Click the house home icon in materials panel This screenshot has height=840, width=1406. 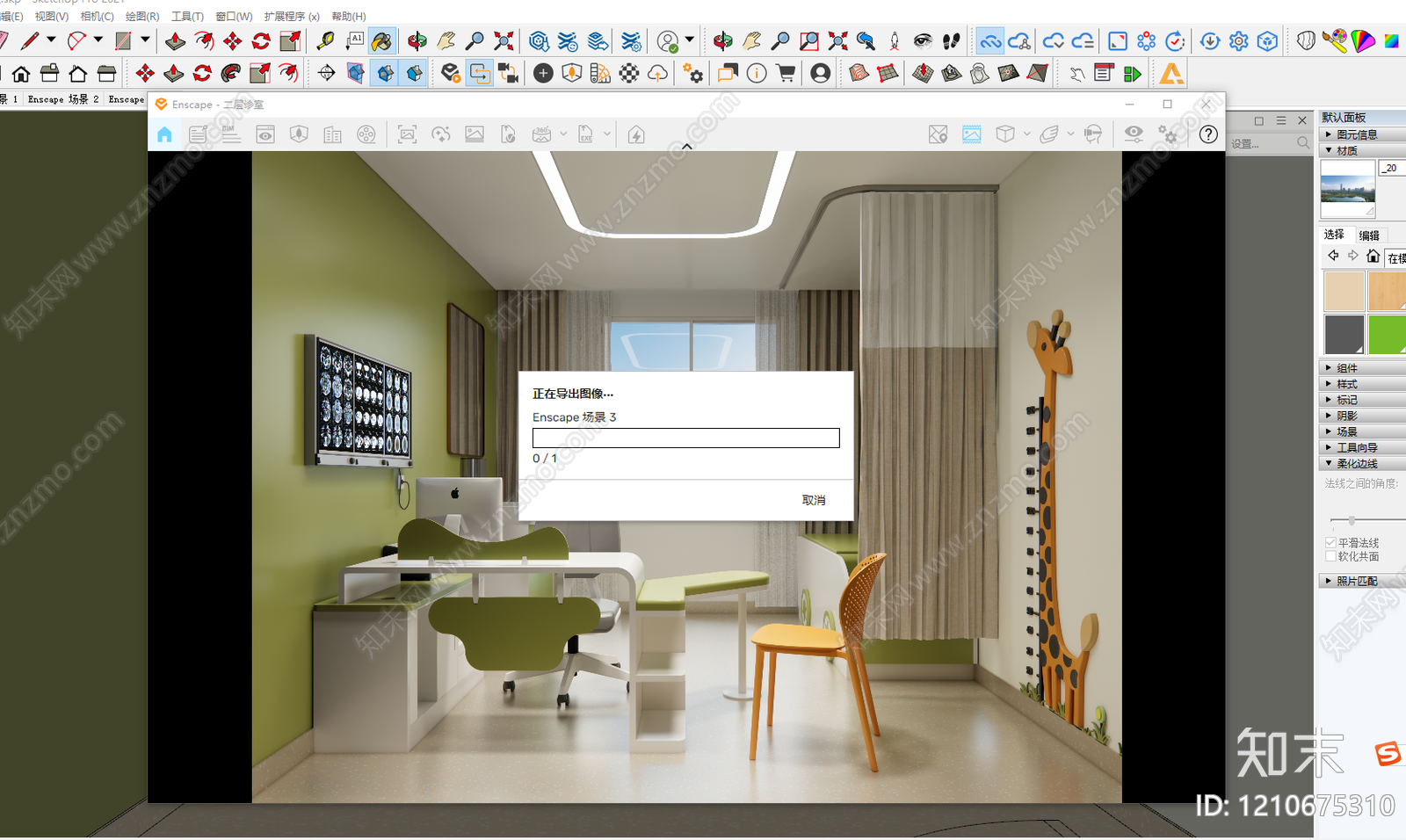click(1373, 256)
